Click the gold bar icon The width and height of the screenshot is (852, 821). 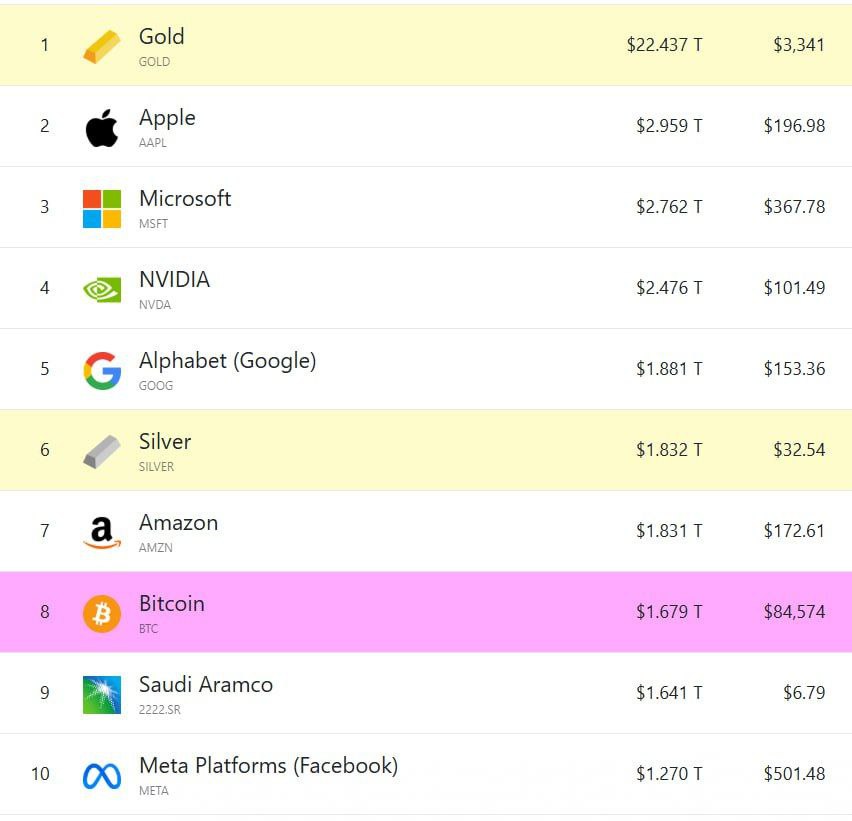click(x=101, y=46)
